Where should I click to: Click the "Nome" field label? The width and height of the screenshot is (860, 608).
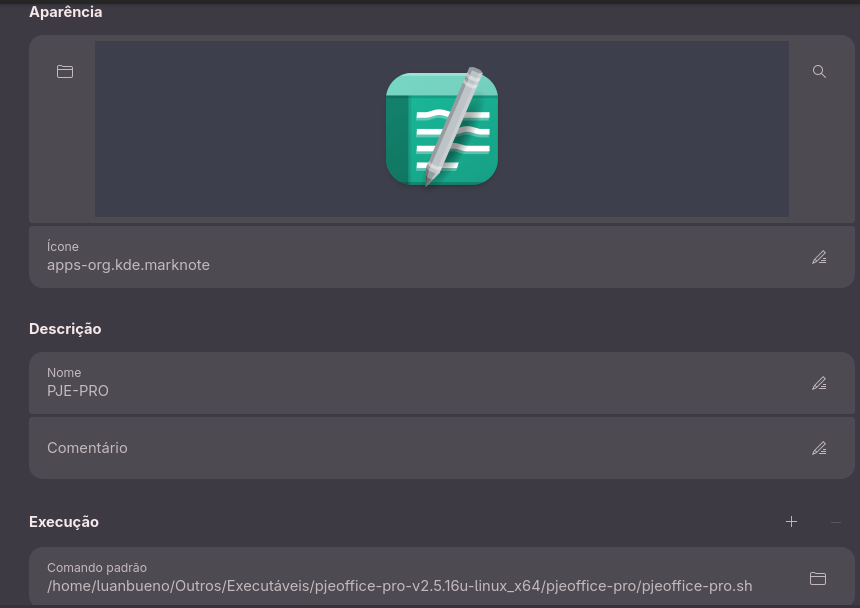click(x=64, y=372)
